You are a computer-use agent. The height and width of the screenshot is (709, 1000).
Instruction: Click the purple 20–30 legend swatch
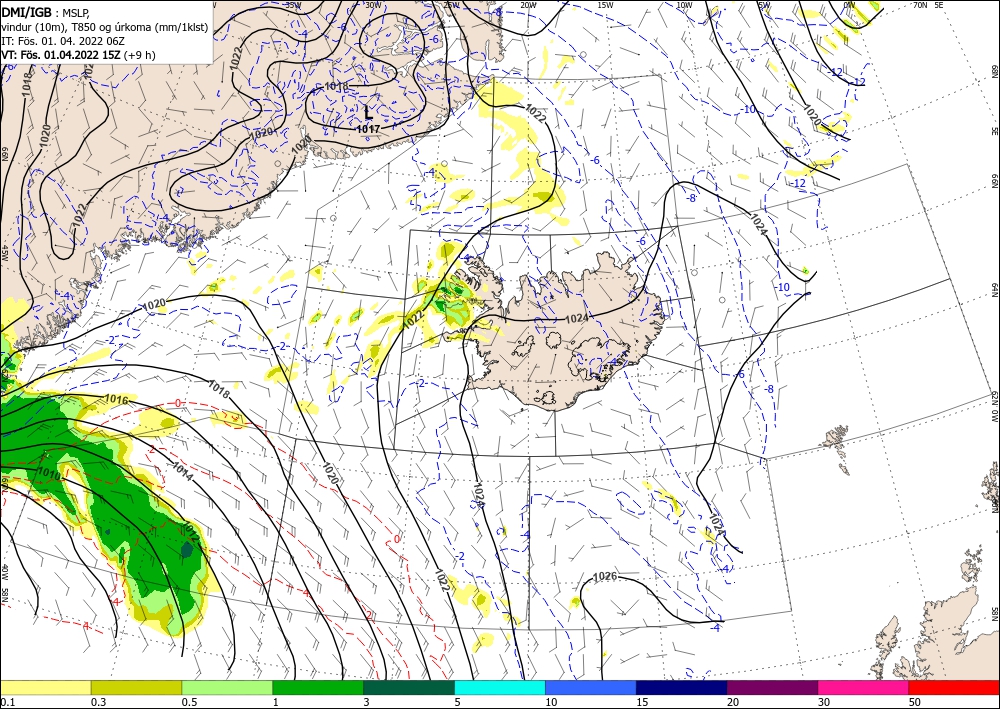click(772, 687)
